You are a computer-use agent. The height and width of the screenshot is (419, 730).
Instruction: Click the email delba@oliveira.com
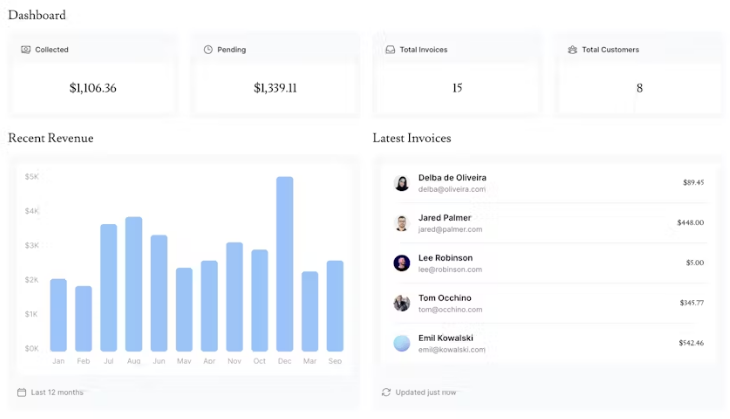pyautogui.click(x=451, y=189)
